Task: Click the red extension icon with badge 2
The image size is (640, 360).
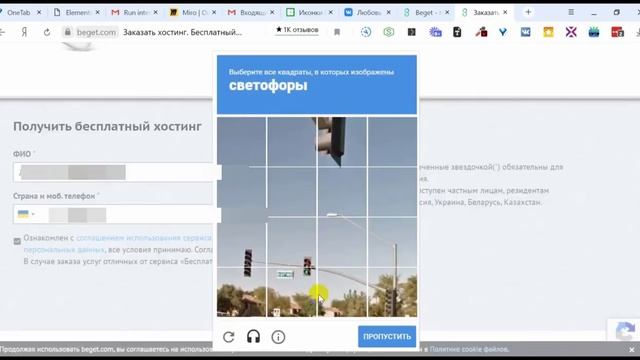Action: click(617, 32)
